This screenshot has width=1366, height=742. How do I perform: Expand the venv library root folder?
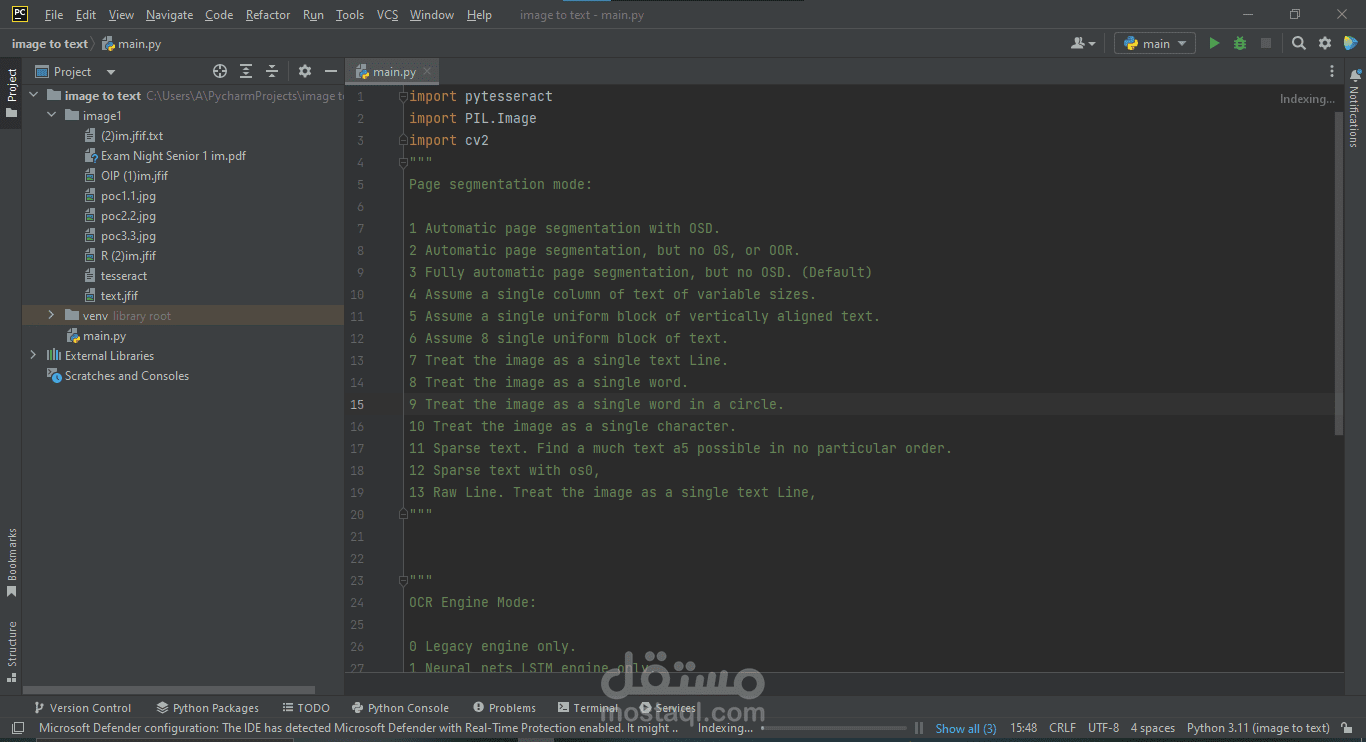(52, 316)
